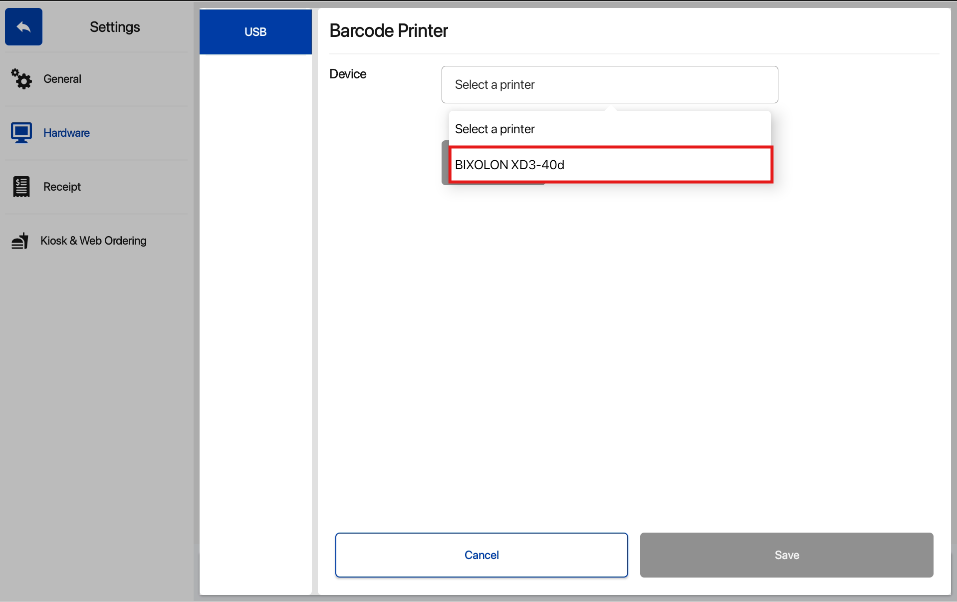
Task: Open the General settings label
Action: click(x=62, y=79)
